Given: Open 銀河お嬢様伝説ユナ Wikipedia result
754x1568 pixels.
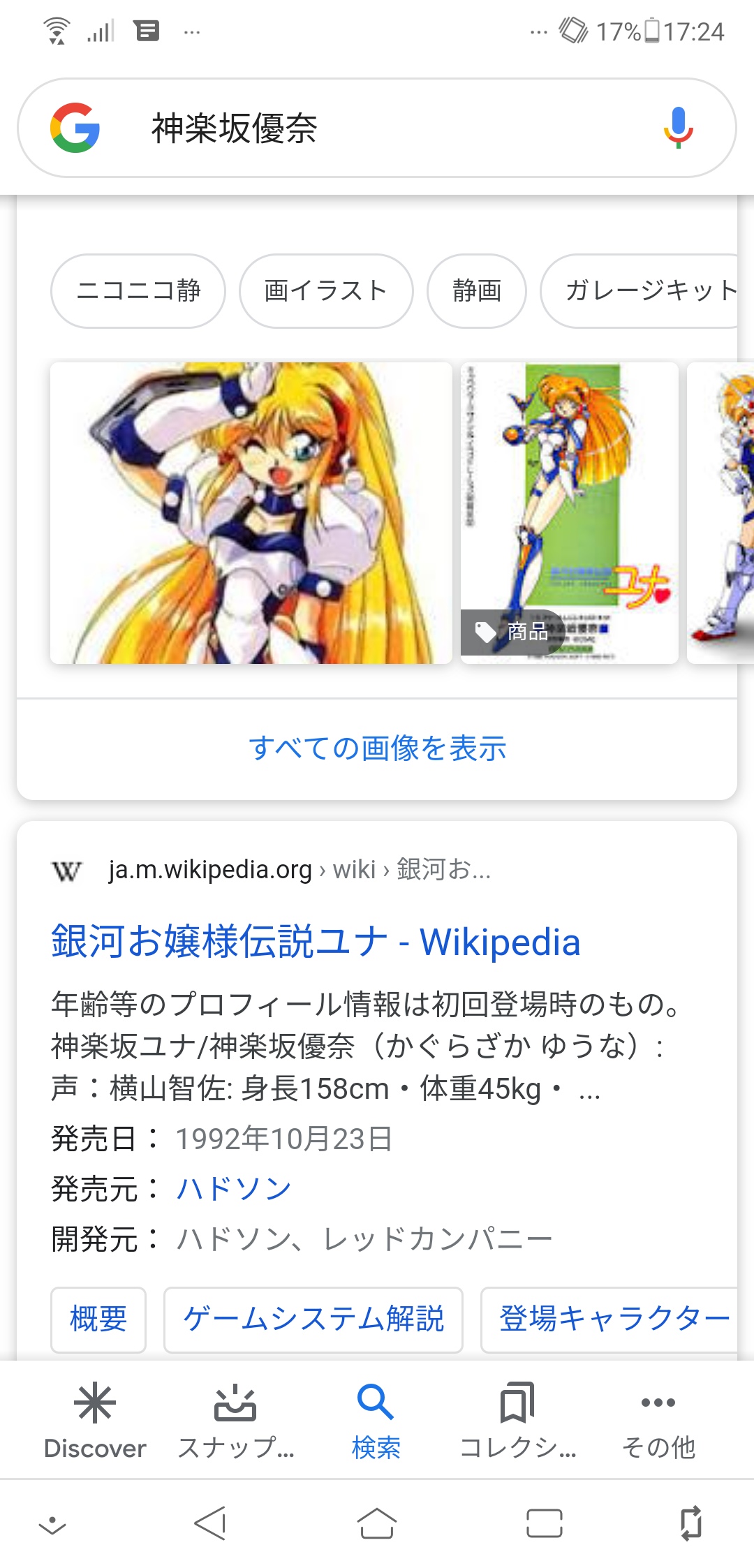Looking at the screenshot, I should 316,942.
